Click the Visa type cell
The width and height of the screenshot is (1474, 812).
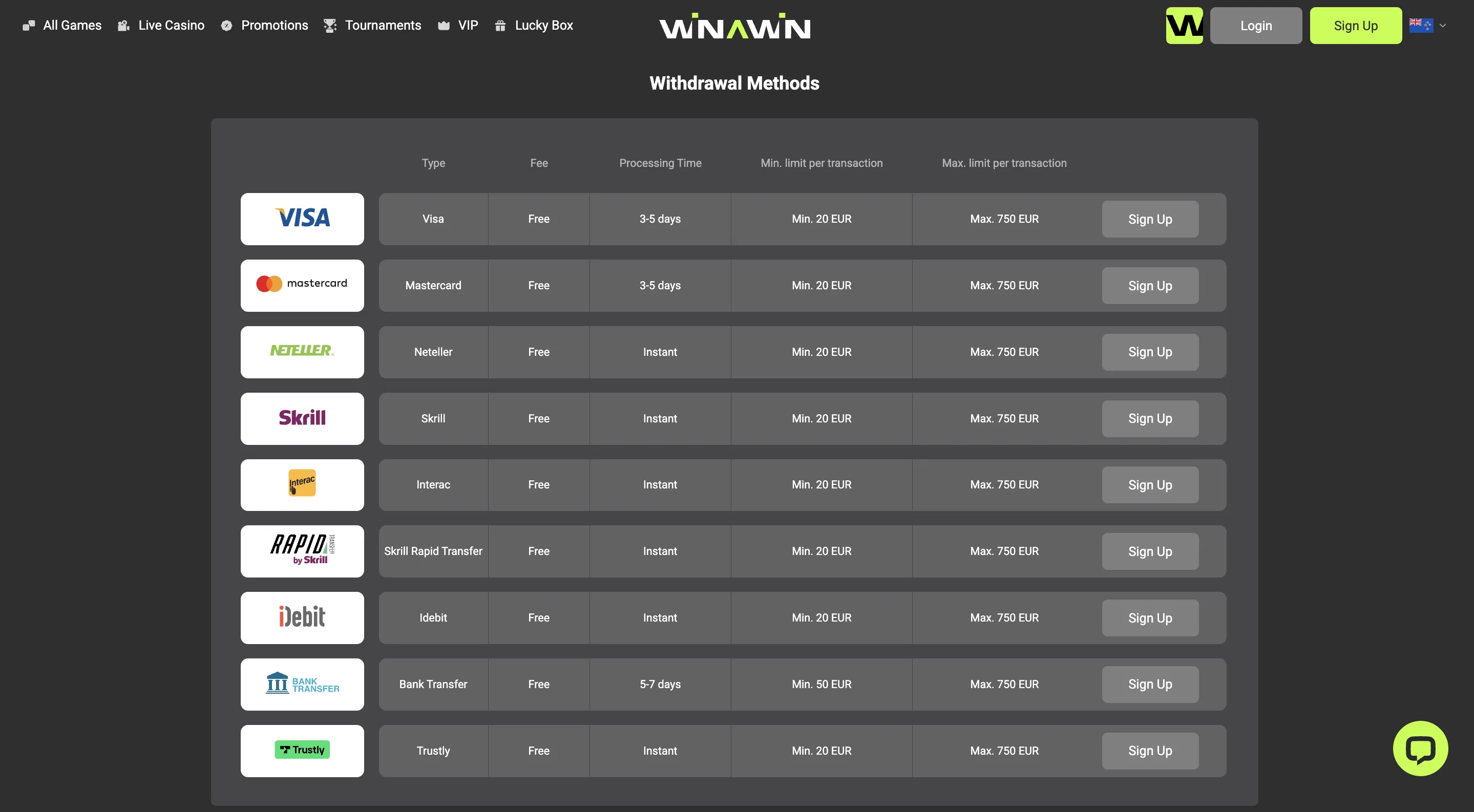433,219
